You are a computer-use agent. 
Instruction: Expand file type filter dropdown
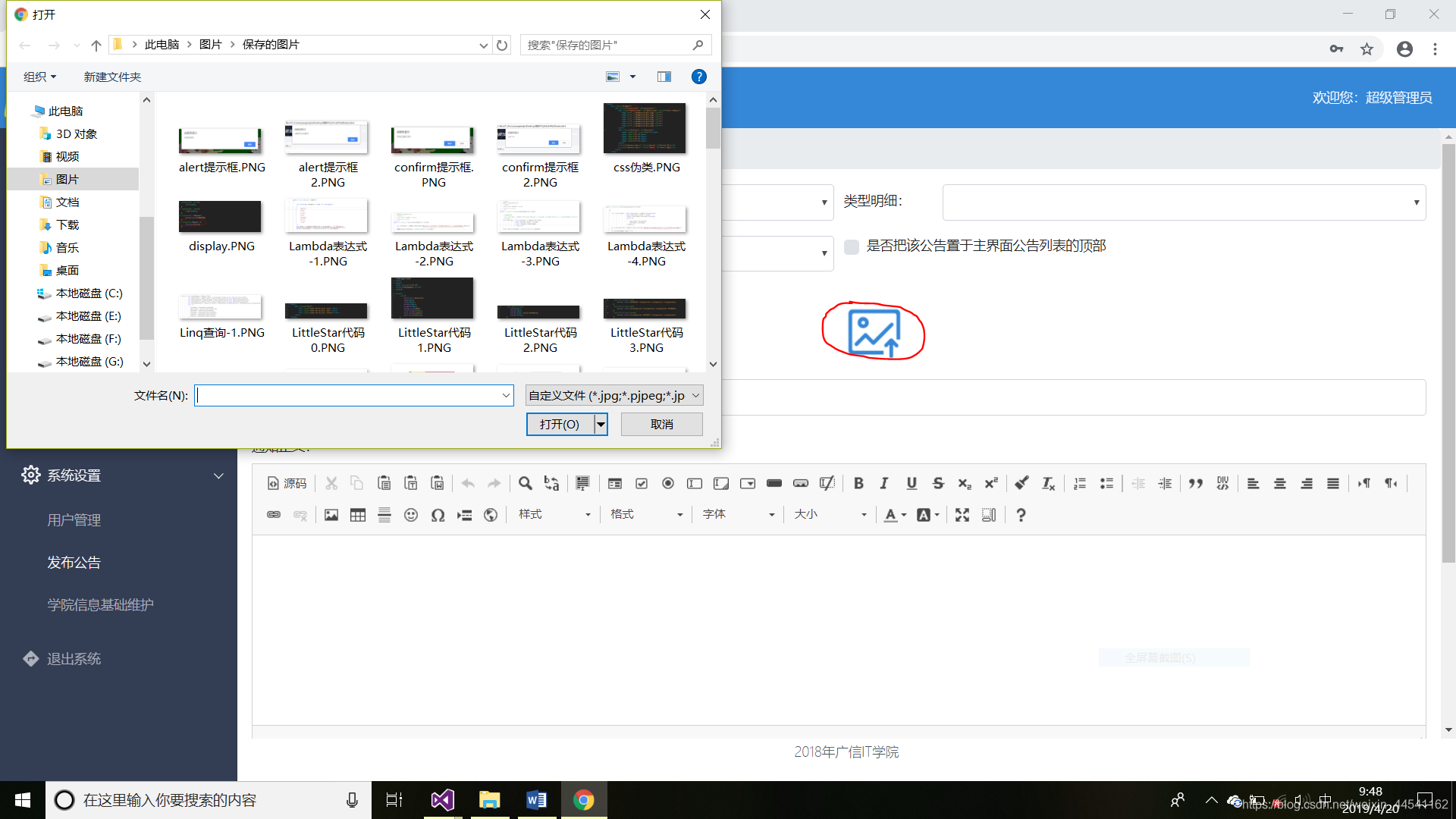pos(614,396)
